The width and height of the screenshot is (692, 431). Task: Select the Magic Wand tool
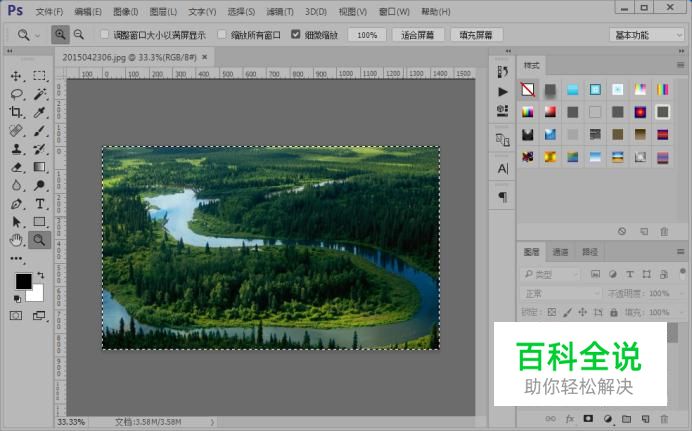pos(39,94)
